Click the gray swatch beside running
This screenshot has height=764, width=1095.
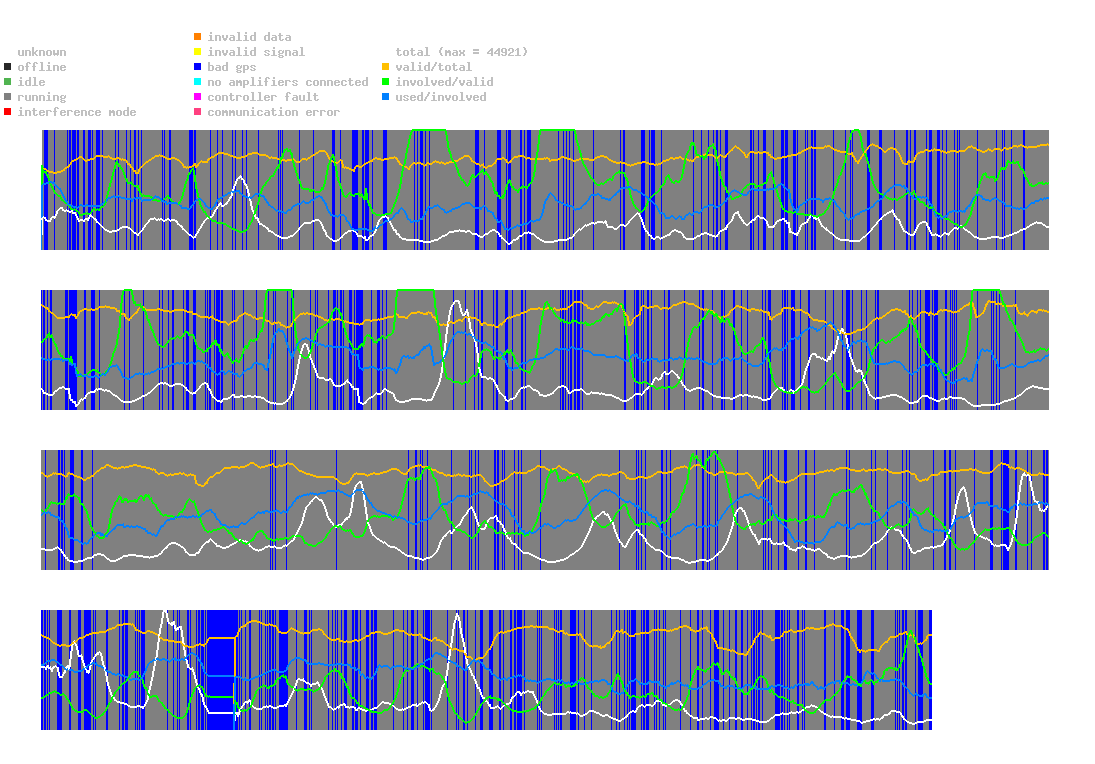click(x=8, y=97)
